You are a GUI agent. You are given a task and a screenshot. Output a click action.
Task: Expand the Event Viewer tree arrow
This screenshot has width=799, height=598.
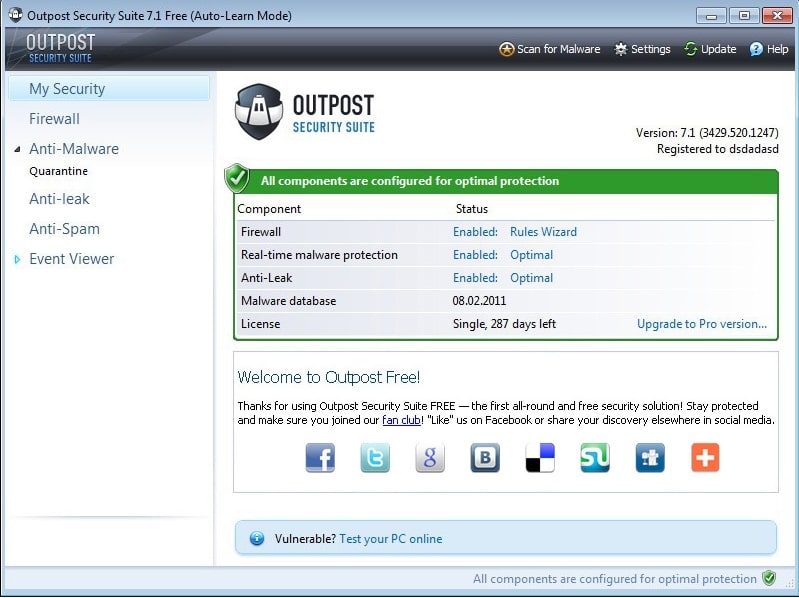click(x=17, y=259)
